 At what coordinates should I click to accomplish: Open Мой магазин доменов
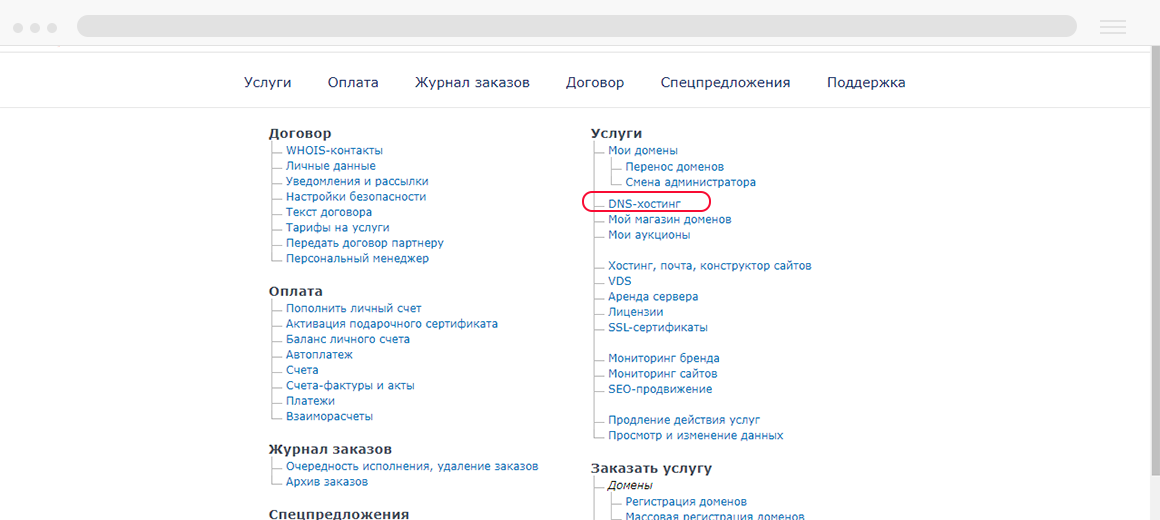[x=670, y=220]
